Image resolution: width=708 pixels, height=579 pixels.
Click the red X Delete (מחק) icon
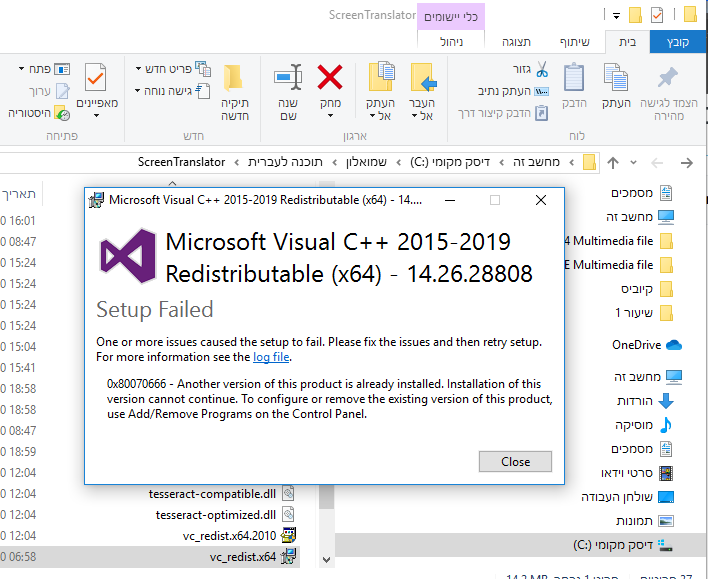330,77
